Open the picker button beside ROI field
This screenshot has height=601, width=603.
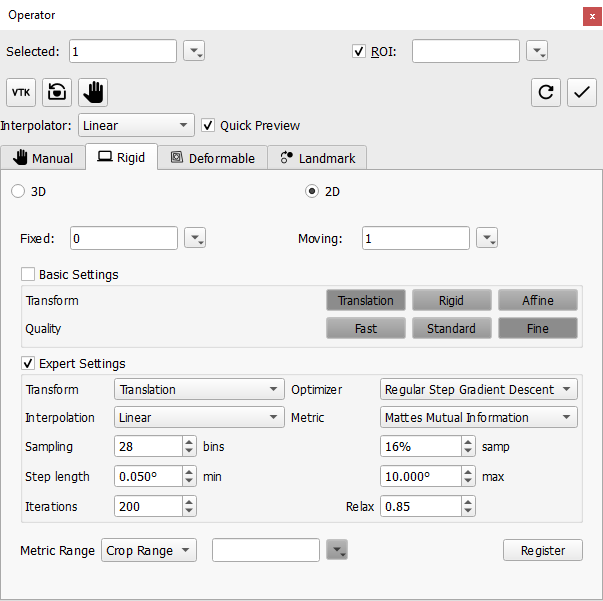(x=537, y=51)
